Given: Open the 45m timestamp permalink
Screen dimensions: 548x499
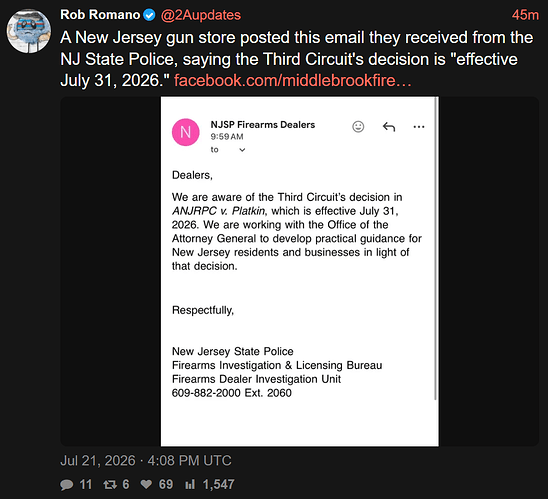Looking at the screenshot, I should [525, 15].
